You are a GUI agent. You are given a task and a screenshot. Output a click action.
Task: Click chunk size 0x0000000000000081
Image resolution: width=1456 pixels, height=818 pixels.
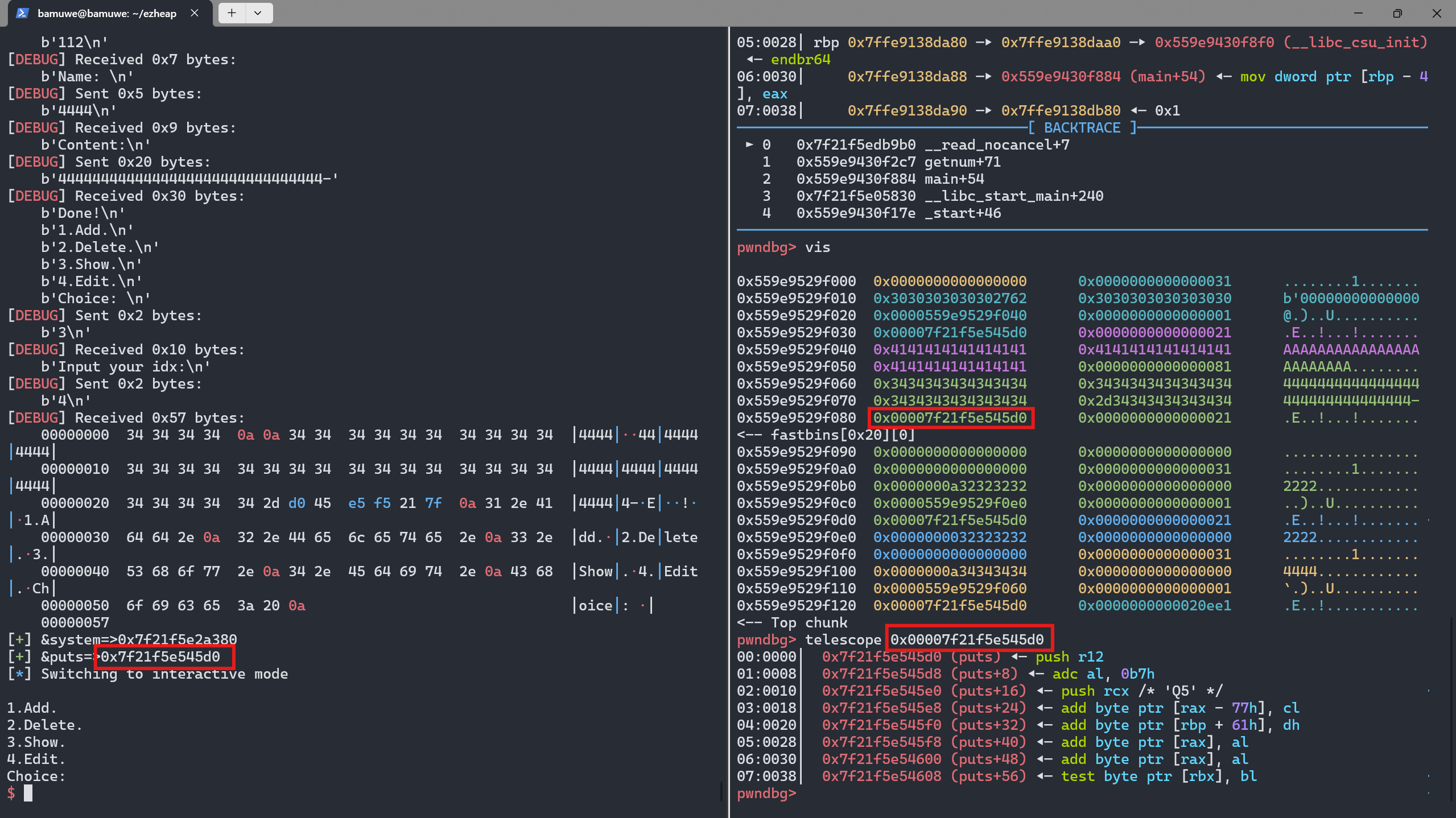[1155, 366]
